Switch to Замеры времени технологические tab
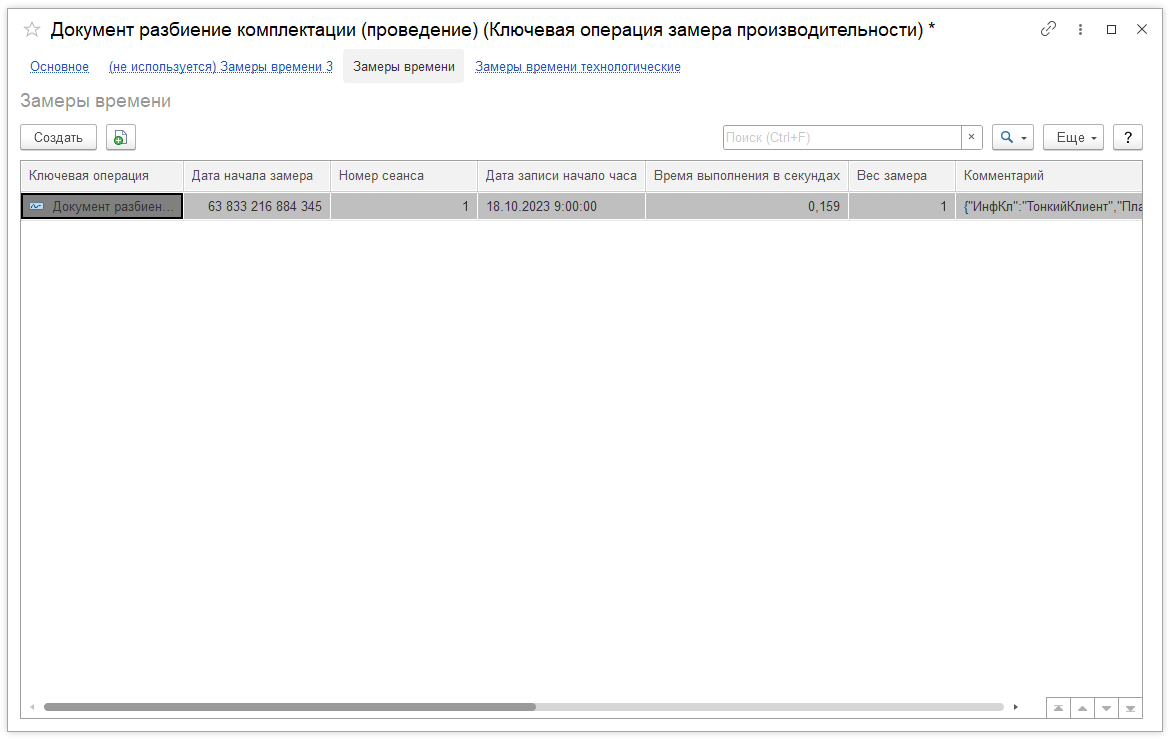This screenshot has height=739, width=1170. (577, 66)
